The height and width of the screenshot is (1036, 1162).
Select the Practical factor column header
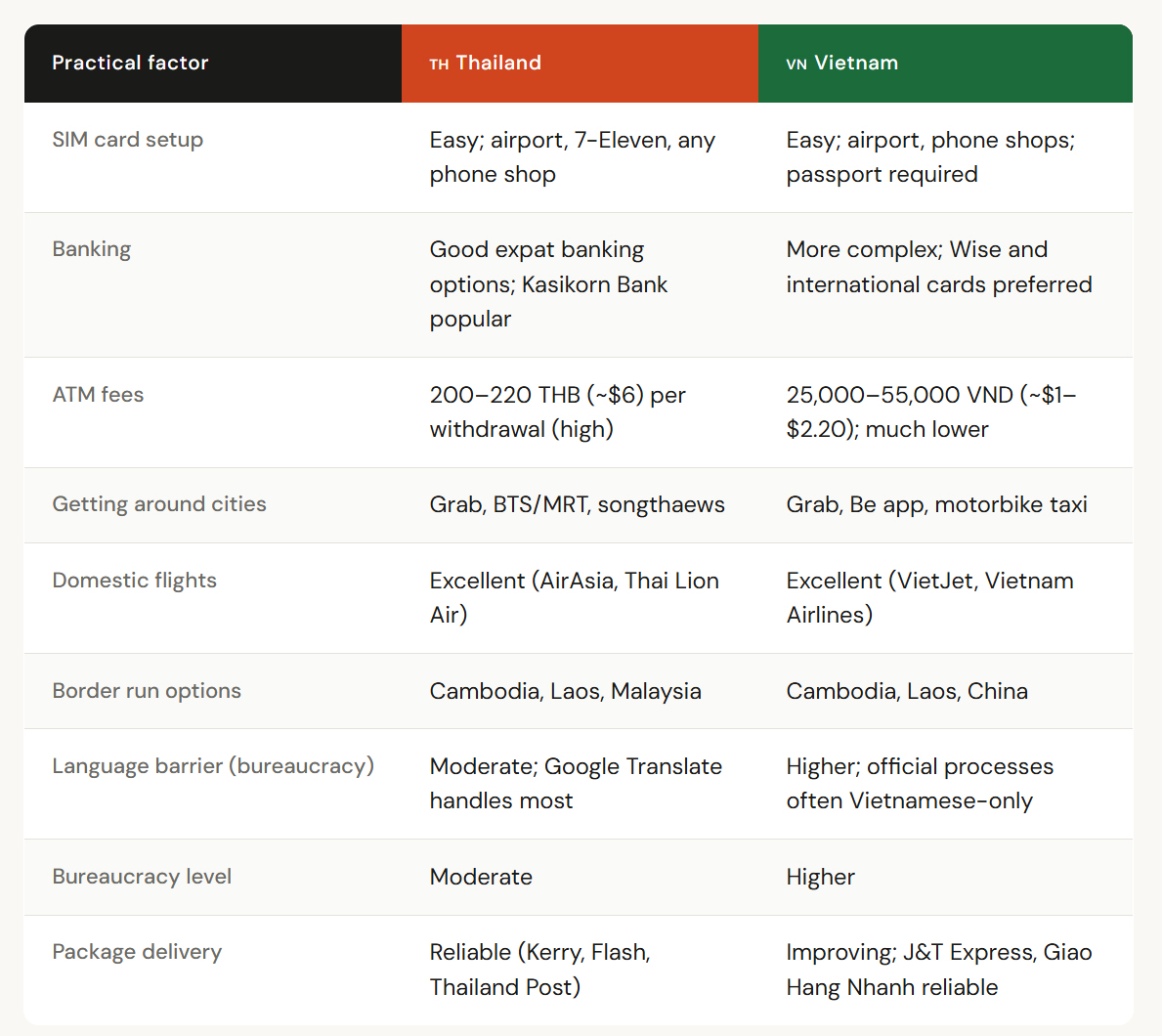point(130,64)
